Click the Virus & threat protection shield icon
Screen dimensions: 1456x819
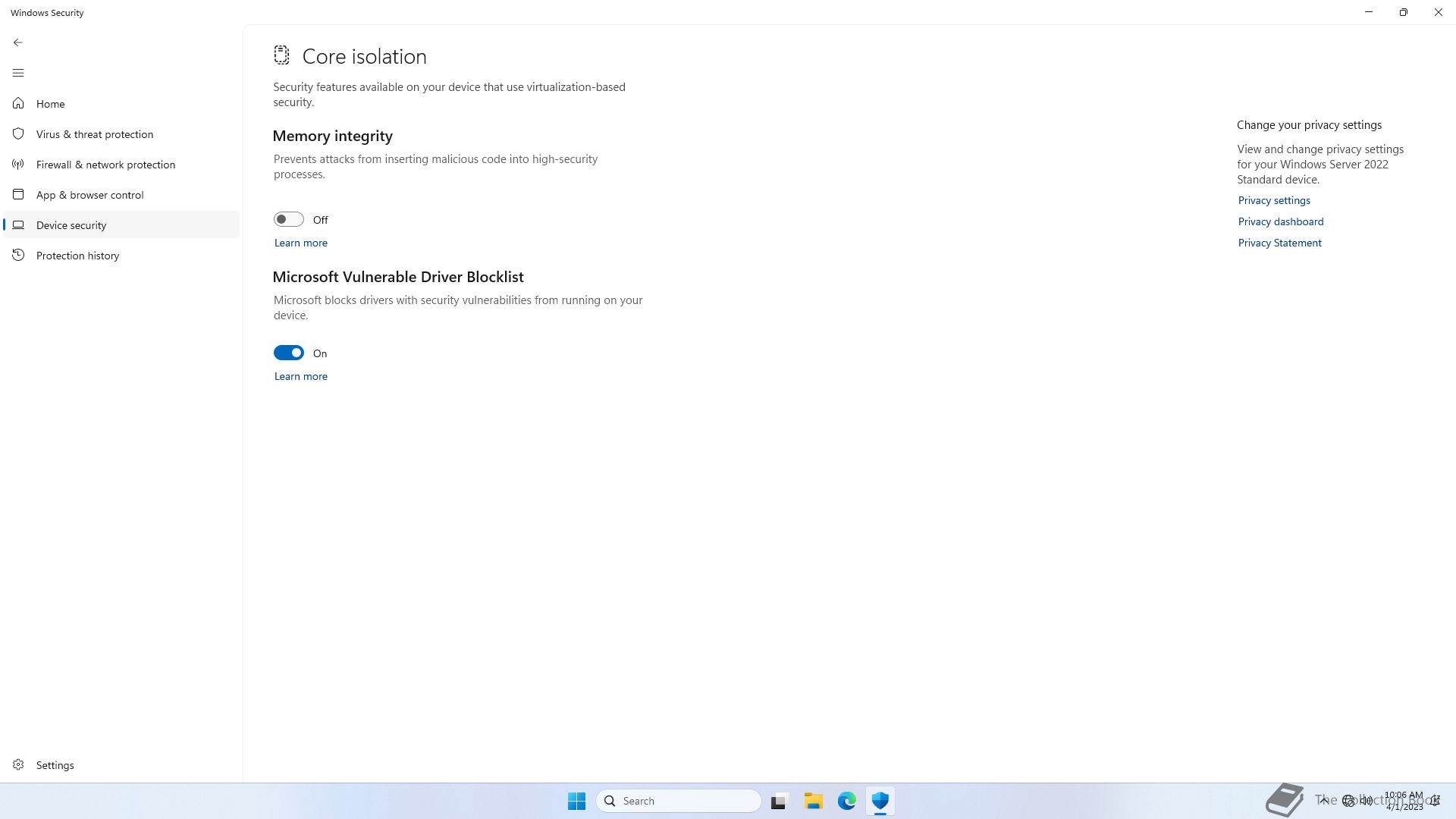click(18, 133)
